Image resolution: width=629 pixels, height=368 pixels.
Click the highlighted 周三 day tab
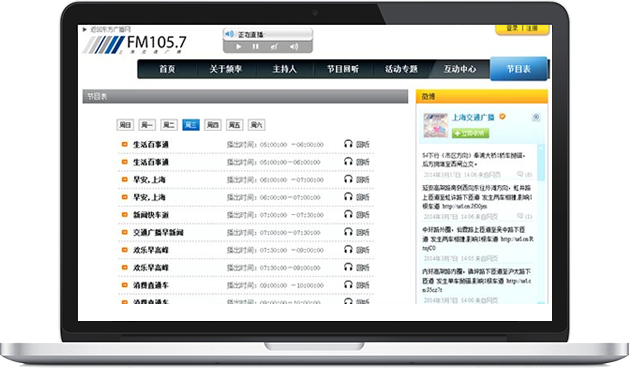191,125
